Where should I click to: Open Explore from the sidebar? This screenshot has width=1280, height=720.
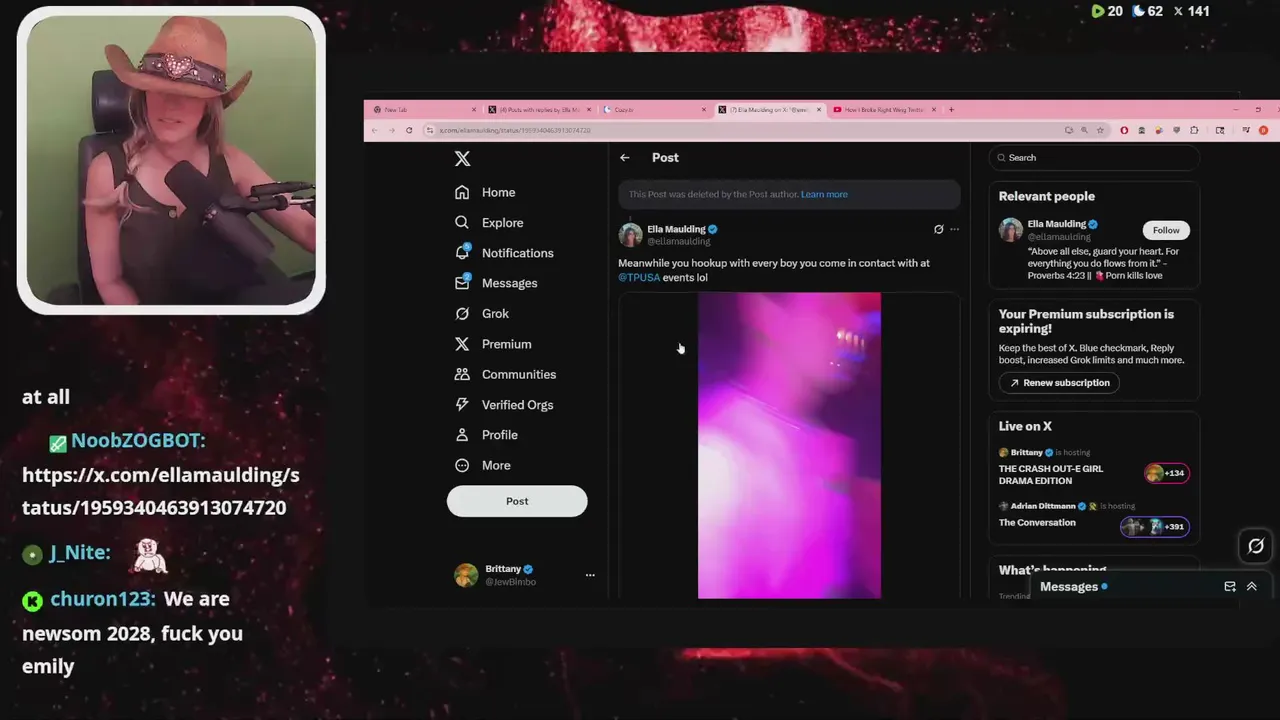(489, 222)
